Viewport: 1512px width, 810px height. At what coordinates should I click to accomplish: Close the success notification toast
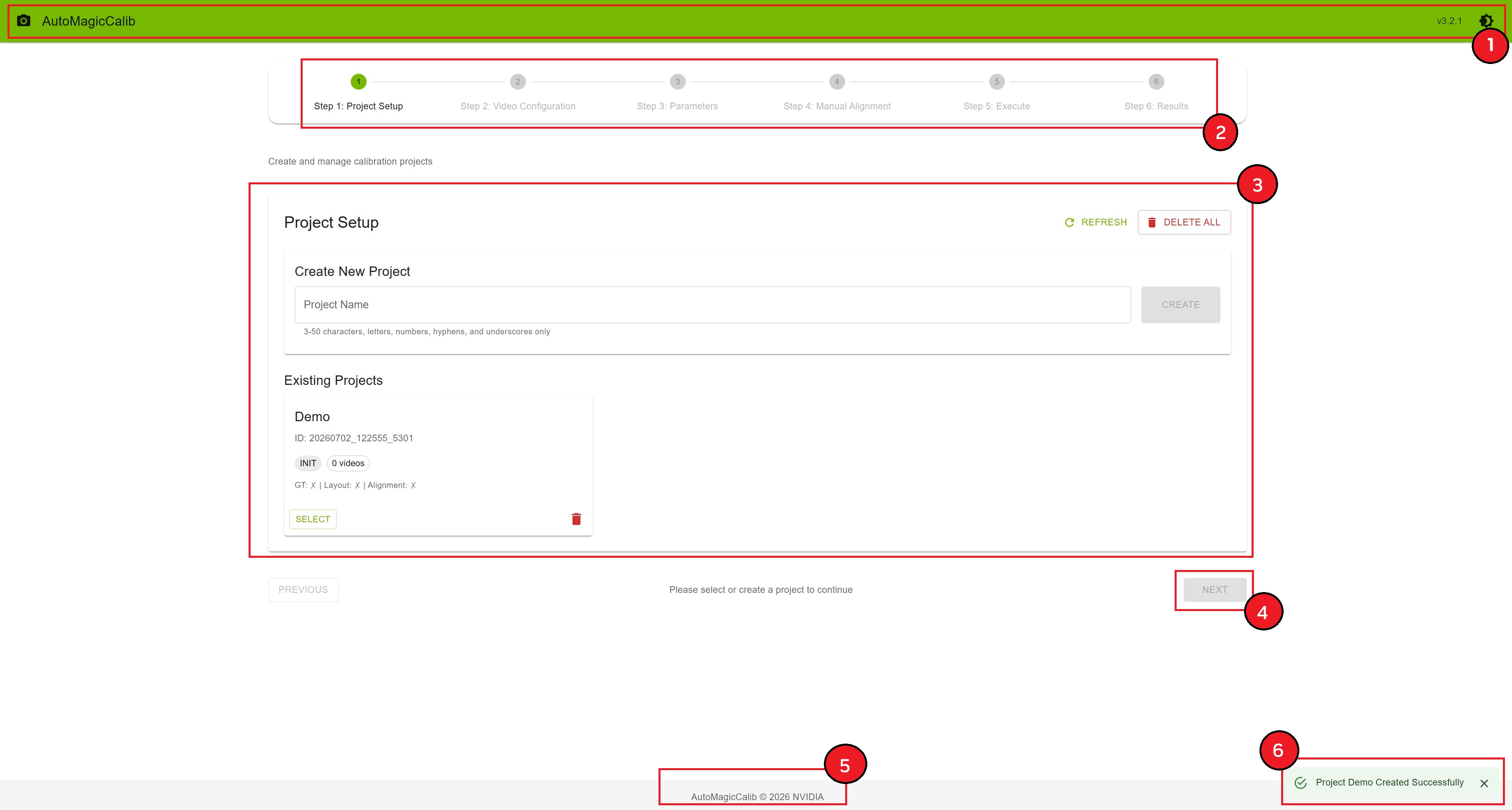(1484, 783)
